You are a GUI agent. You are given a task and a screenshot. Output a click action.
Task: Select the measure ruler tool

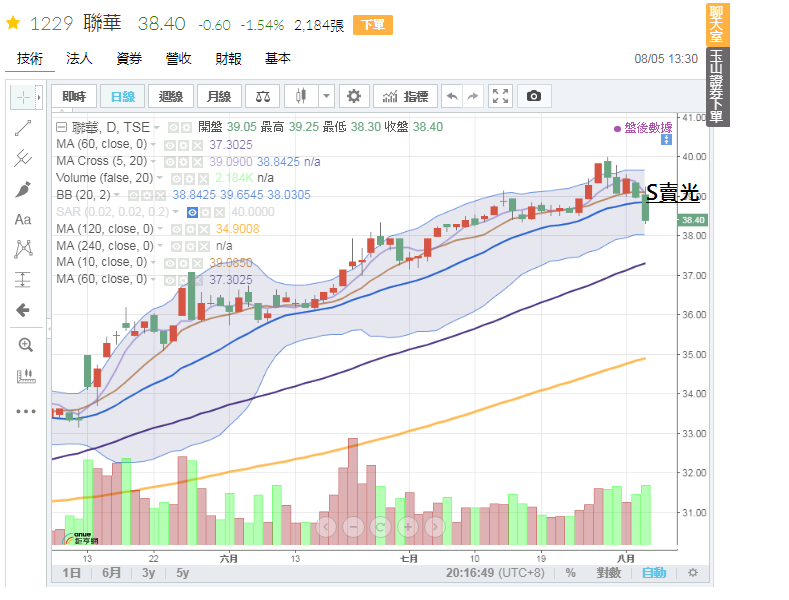click(25, 376)
